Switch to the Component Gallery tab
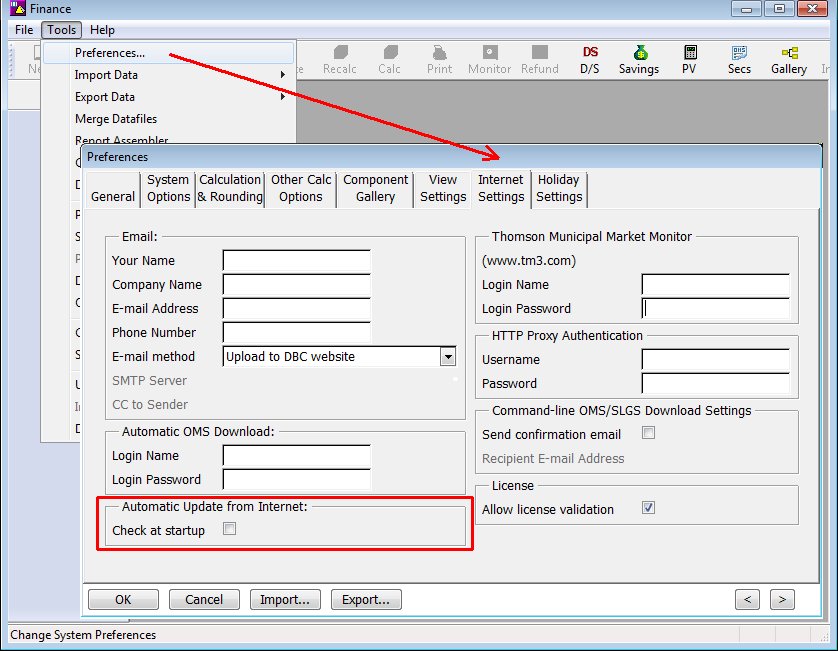The height and width of the screenshot is (651, 838). (x=375, y=189)
